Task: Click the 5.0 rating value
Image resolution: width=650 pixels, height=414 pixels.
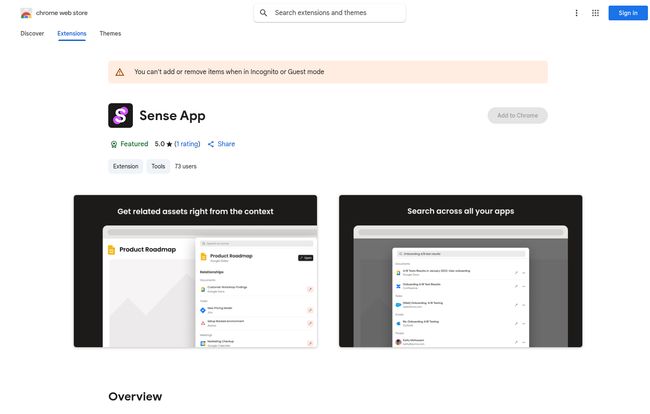Action: click(160, 144)
